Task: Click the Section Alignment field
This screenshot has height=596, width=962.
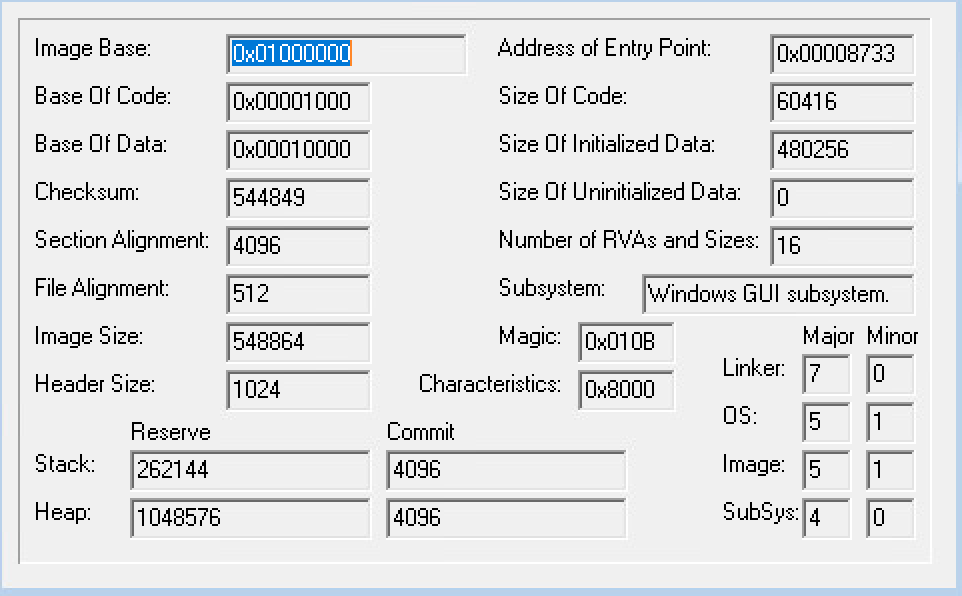Action: coord(297,246)
